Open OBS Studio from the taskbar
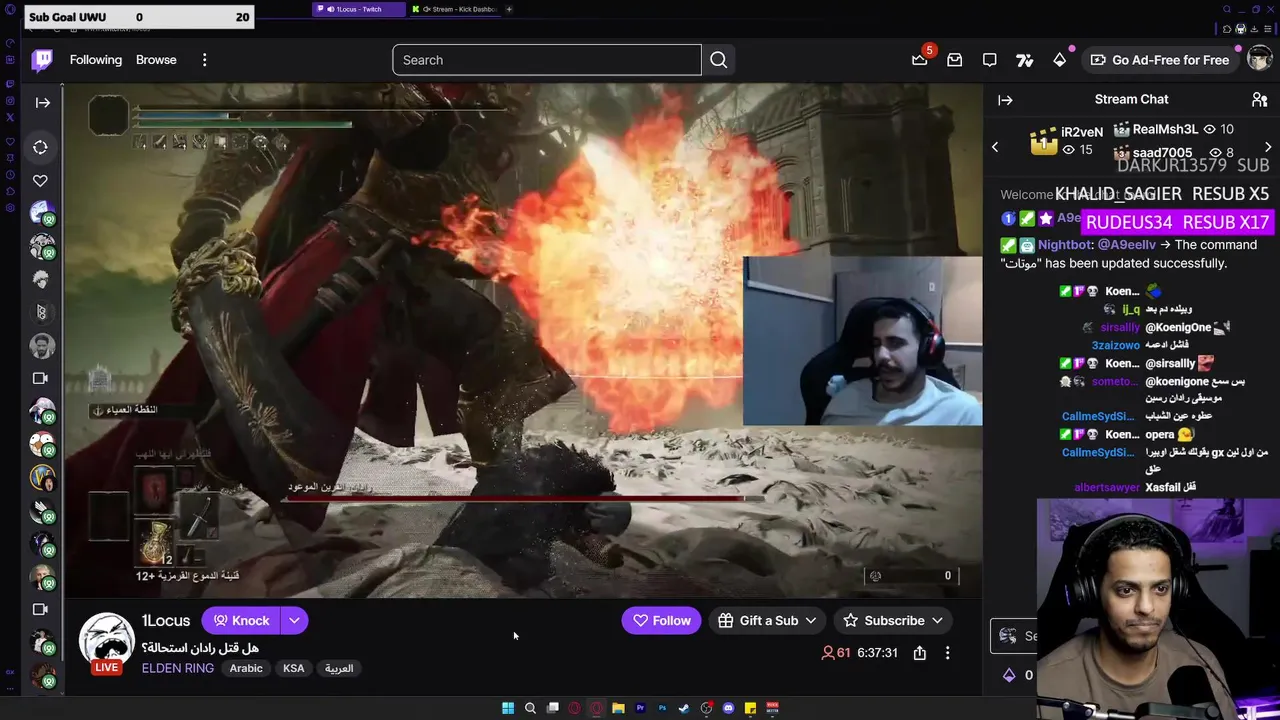The width and height of the screenshot is (1280, 720). point(707,708)
